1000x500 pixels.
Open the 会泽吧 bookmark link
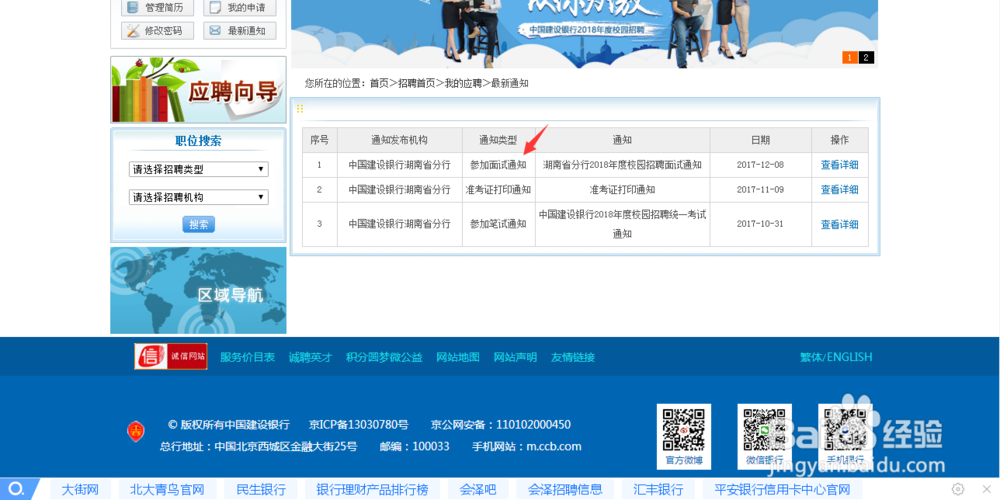pyautogui.click(x=478, y=490)
